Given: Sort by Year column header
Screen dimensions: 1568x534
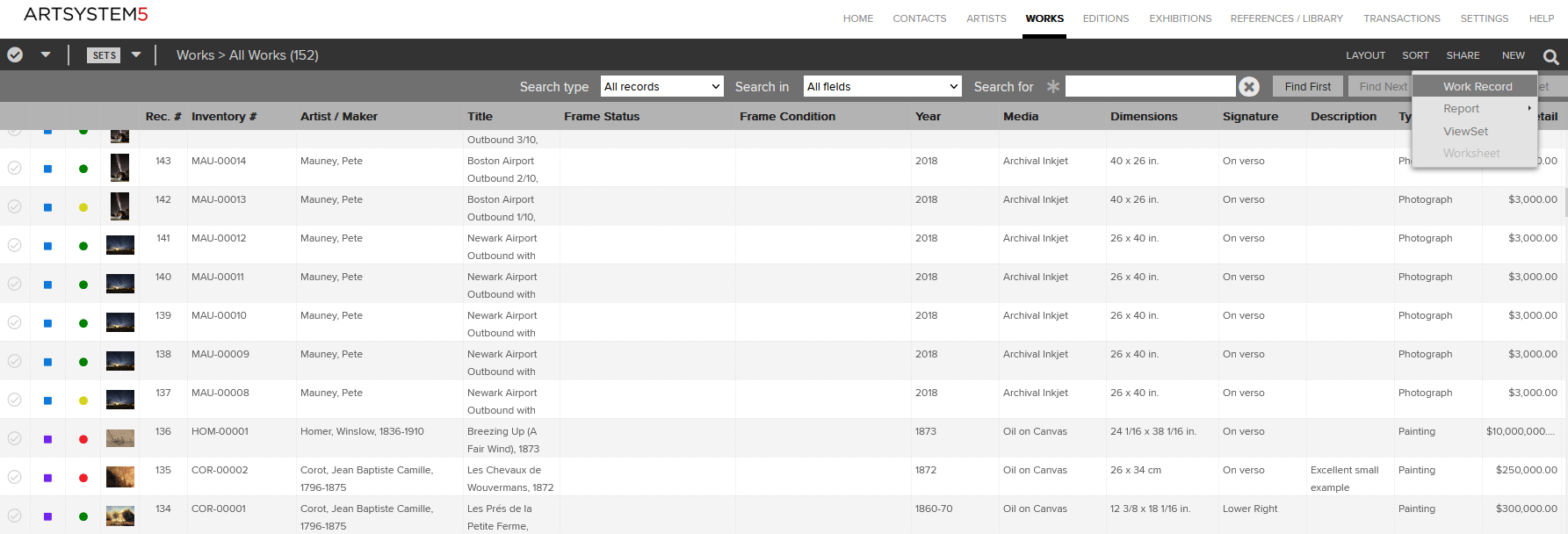Looking at the screenshot, I should 928,116.
